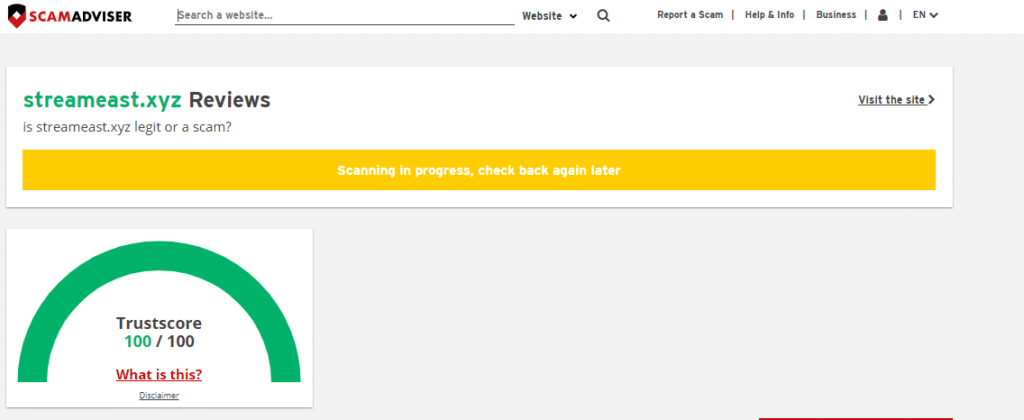Open the EN language dropdown

925,15
